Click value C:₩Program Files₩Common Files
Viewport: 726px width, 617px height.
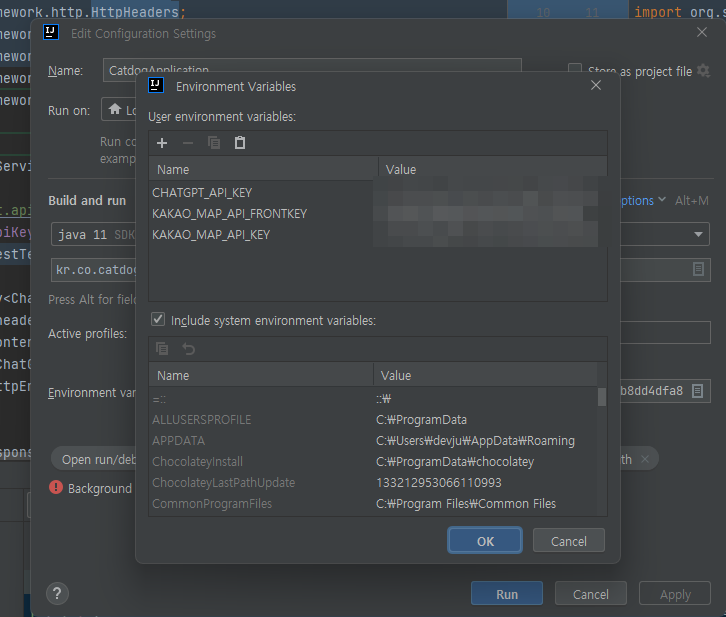pyautogui.click(x=466, y=503)
